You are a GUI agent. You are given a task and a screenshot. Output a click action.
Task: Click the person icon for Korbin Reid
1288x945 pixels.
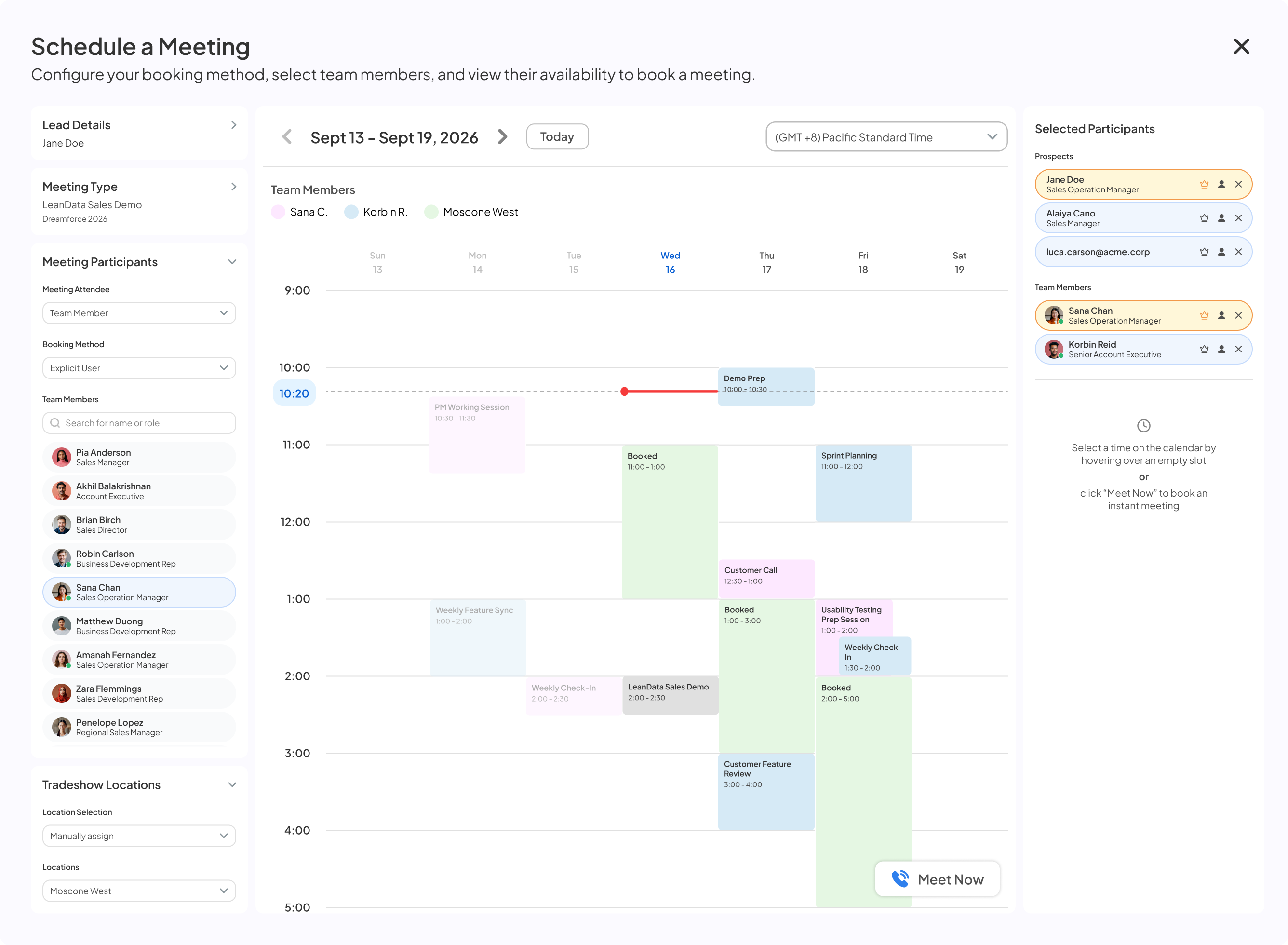point(1221,349)
